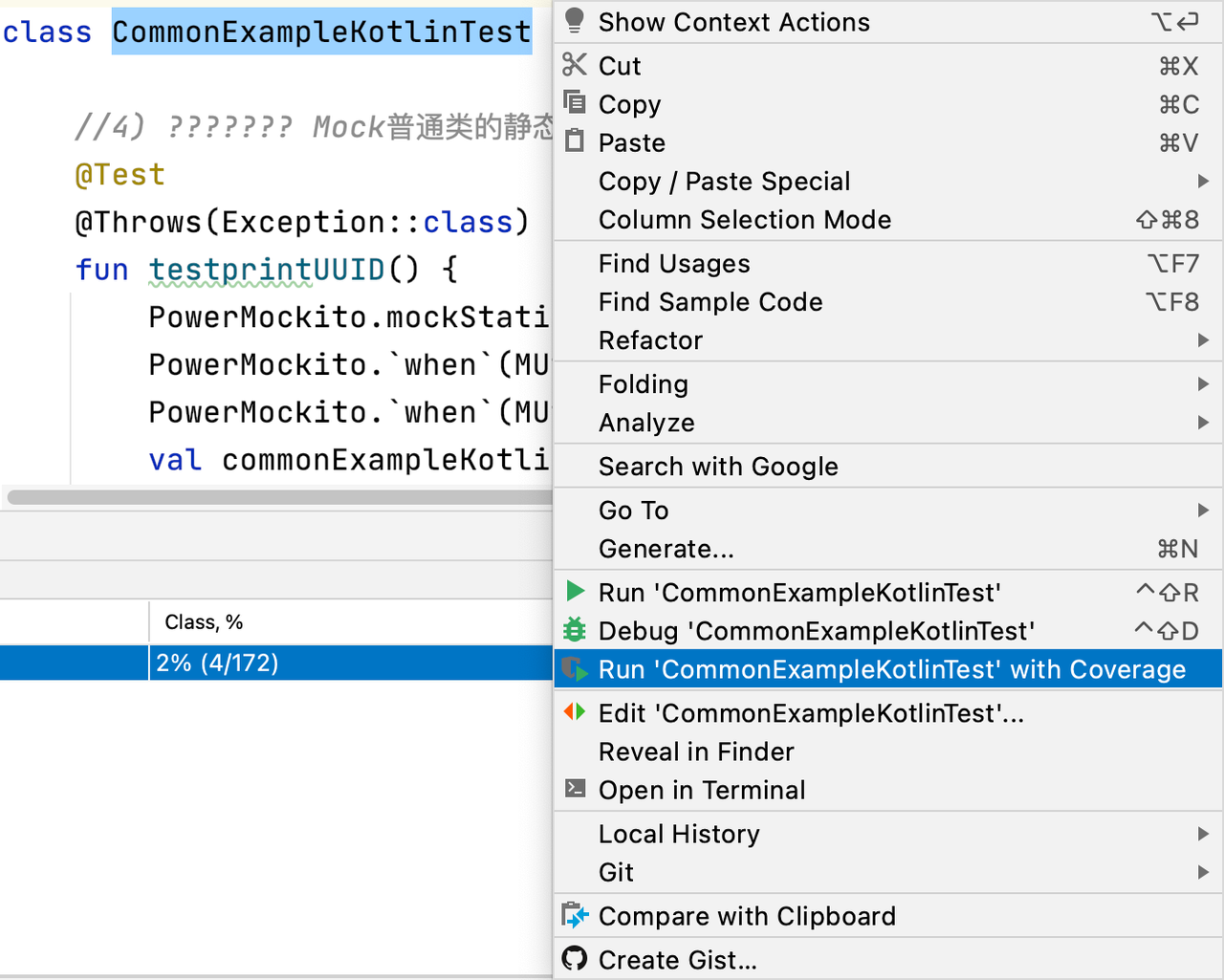Click the scissors Cut icon
The width and height of the screenshot is (1224, 980).
574,64
